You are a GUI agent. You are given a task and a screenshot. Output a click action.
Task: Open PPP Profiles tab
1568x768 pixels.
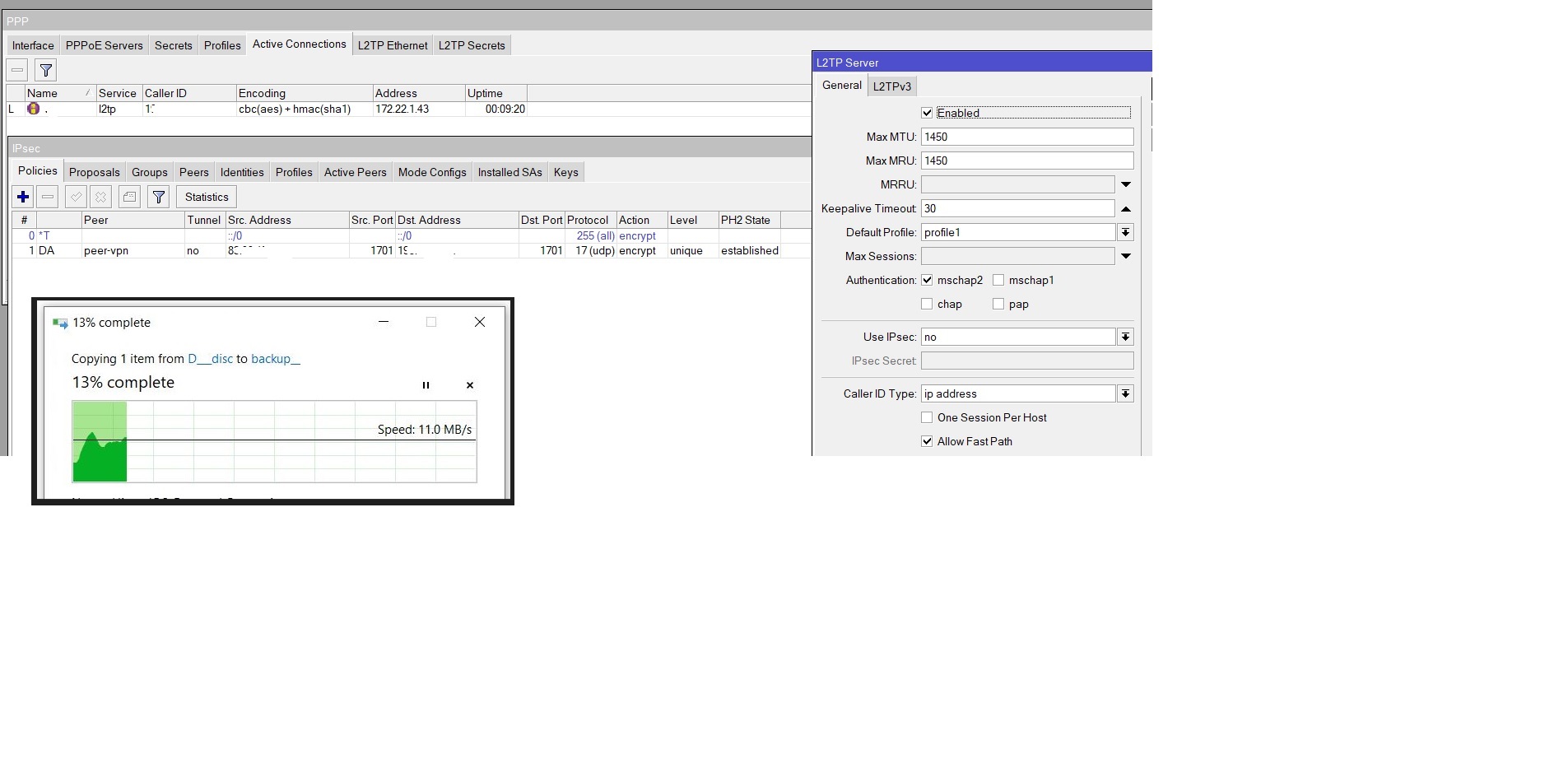tap(222, 45)
